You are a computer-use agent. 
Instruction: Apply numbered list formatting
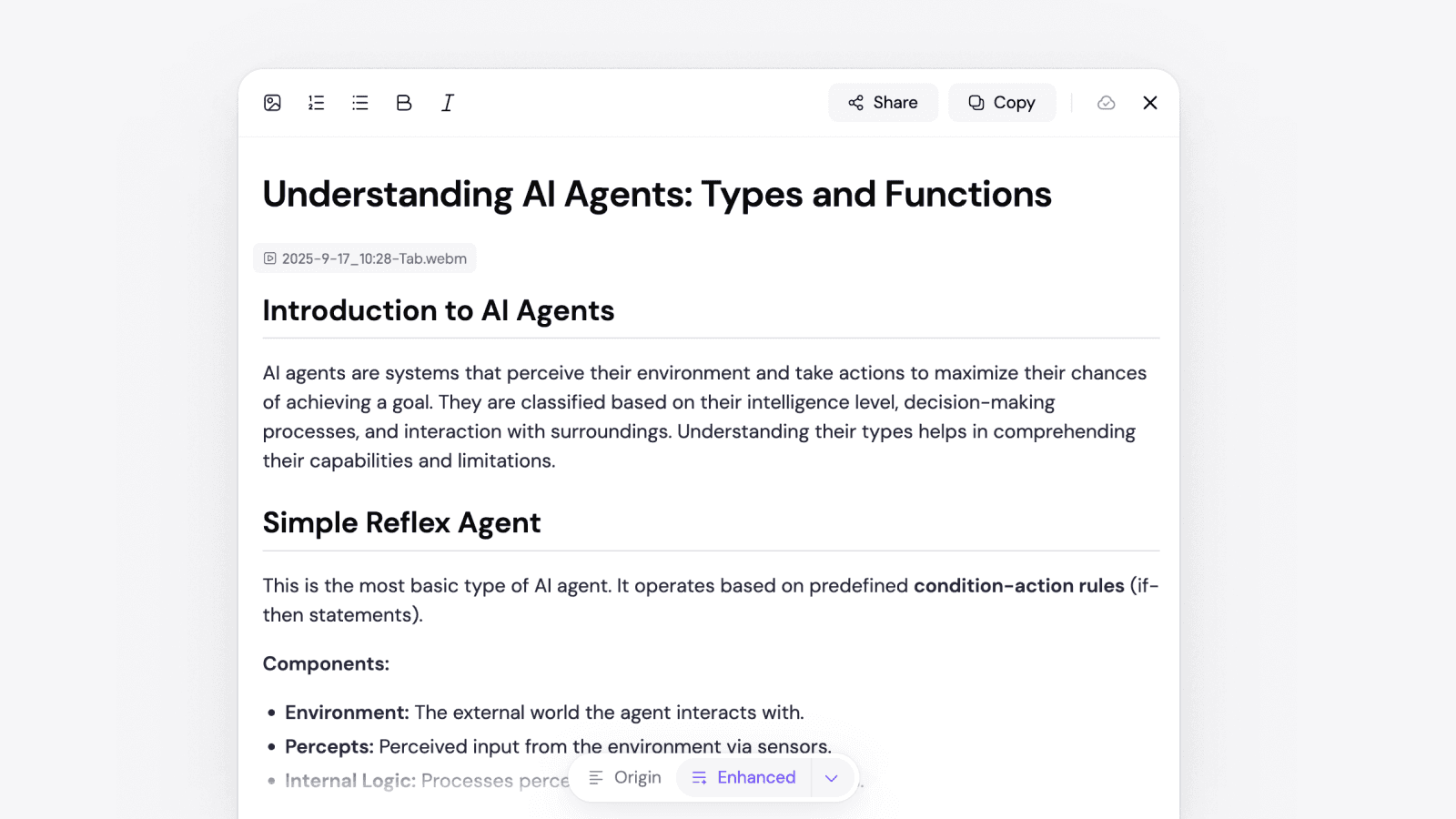(x=316, y=103)
